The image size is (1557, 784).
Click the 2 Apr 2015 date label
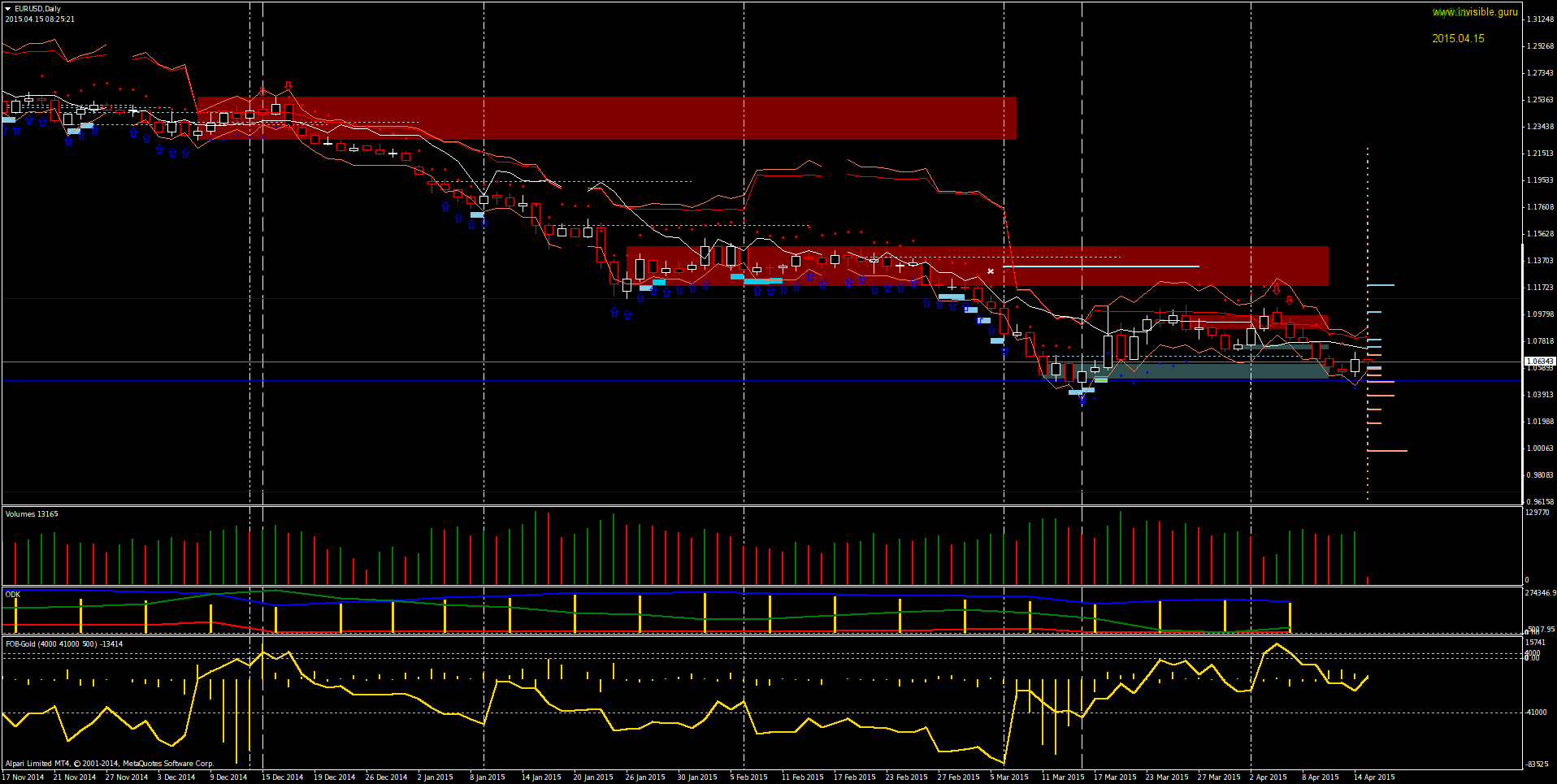click(1268, 777)
